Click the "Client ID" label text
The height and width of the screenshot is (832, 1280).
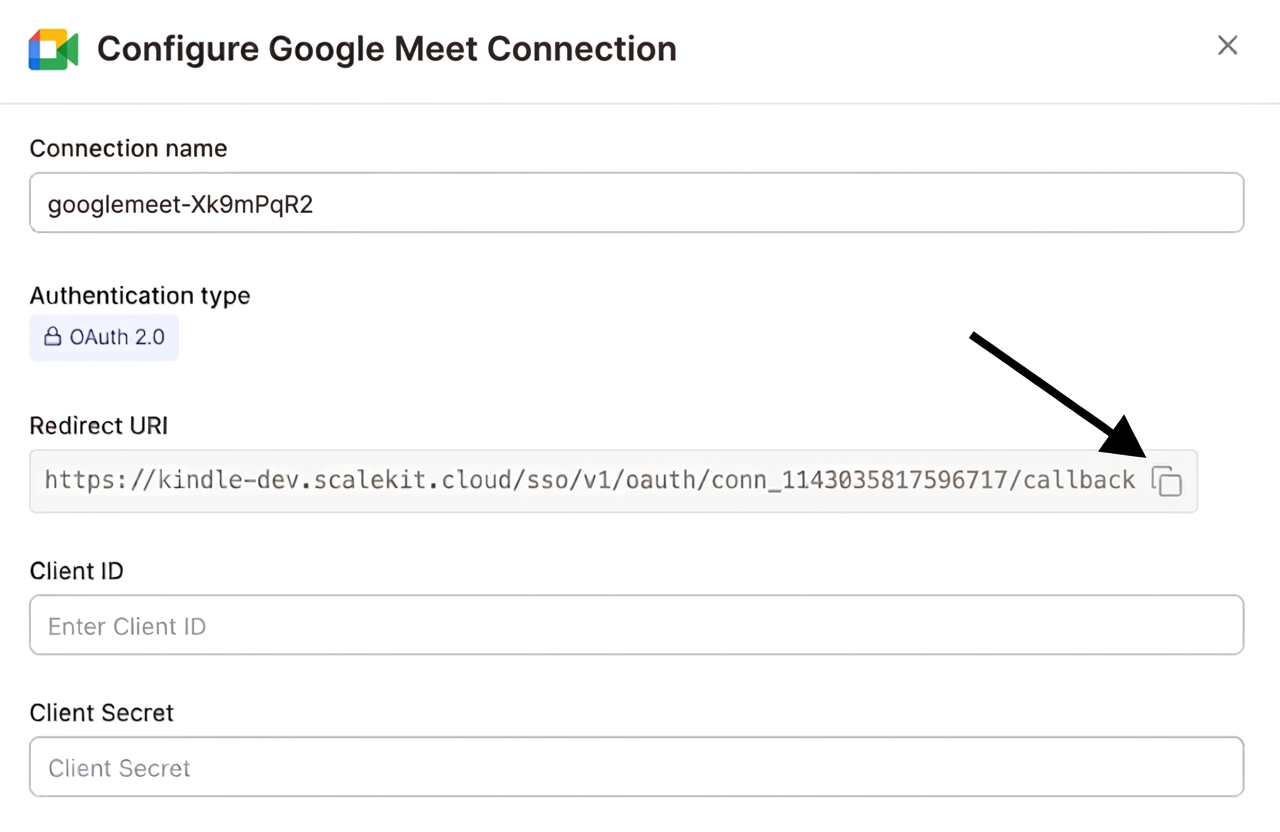click(76, 570)
